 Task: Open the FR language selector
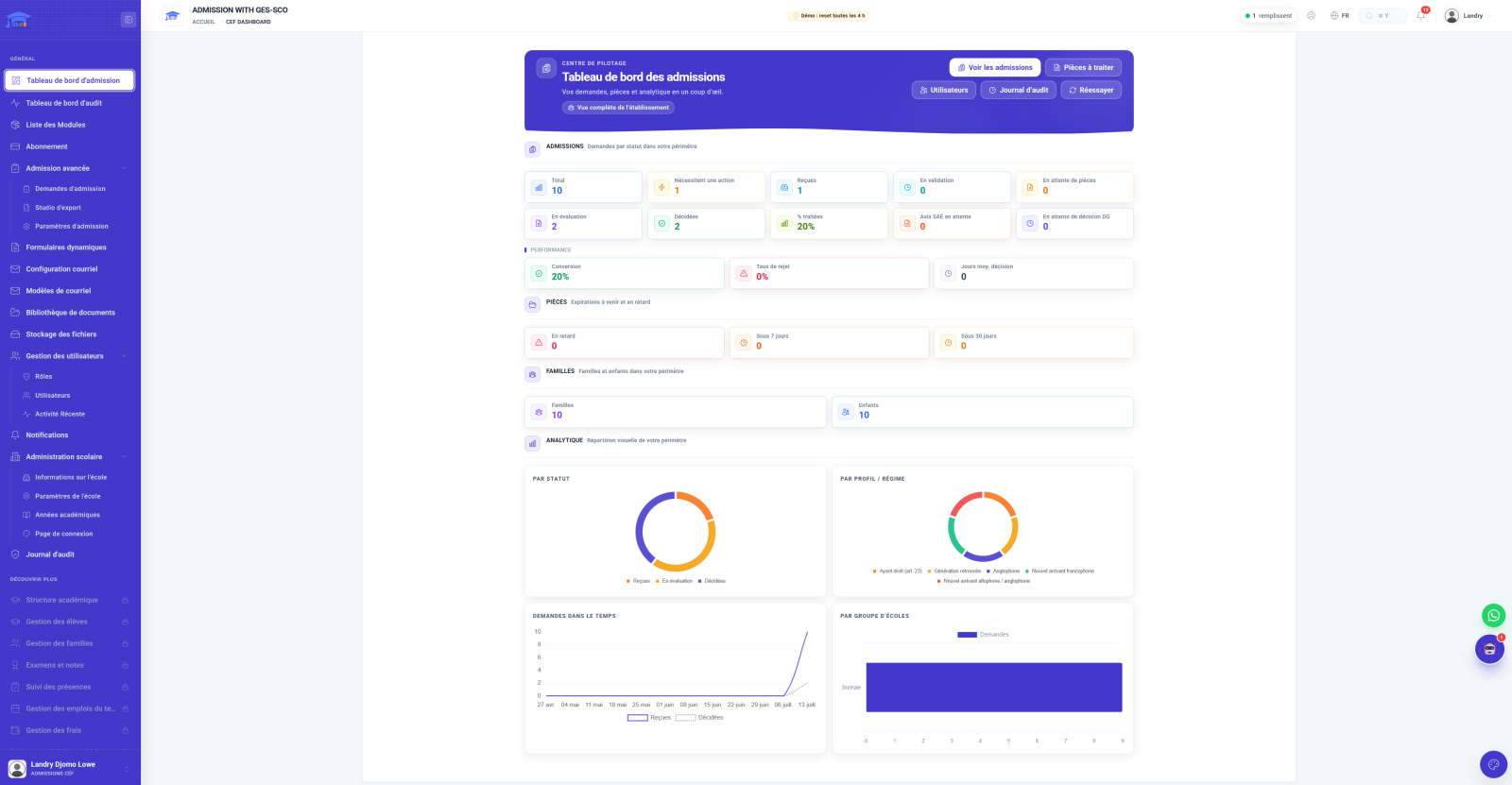pyautogui.click(x=1339, y=15)
